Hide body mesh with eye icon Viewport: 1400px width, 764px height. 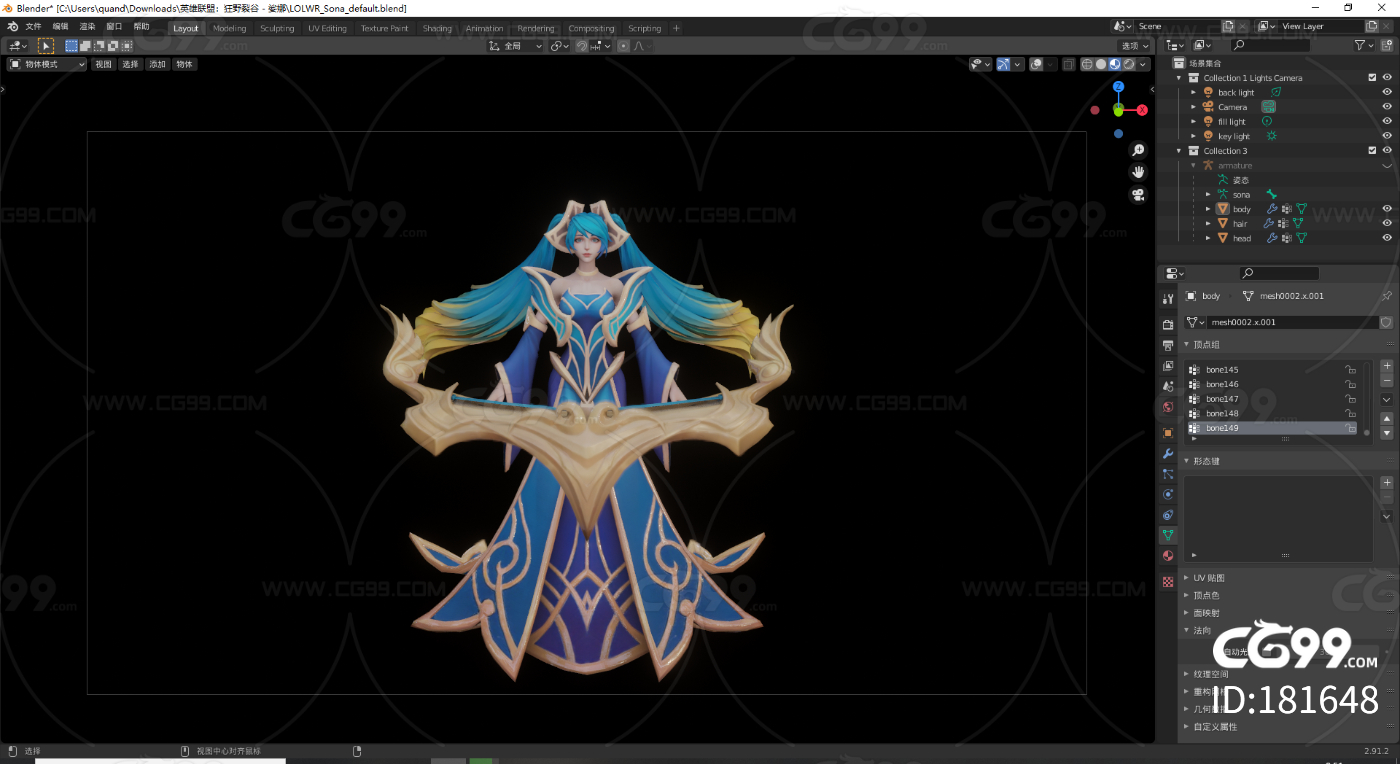click(x=1387, y=209)
